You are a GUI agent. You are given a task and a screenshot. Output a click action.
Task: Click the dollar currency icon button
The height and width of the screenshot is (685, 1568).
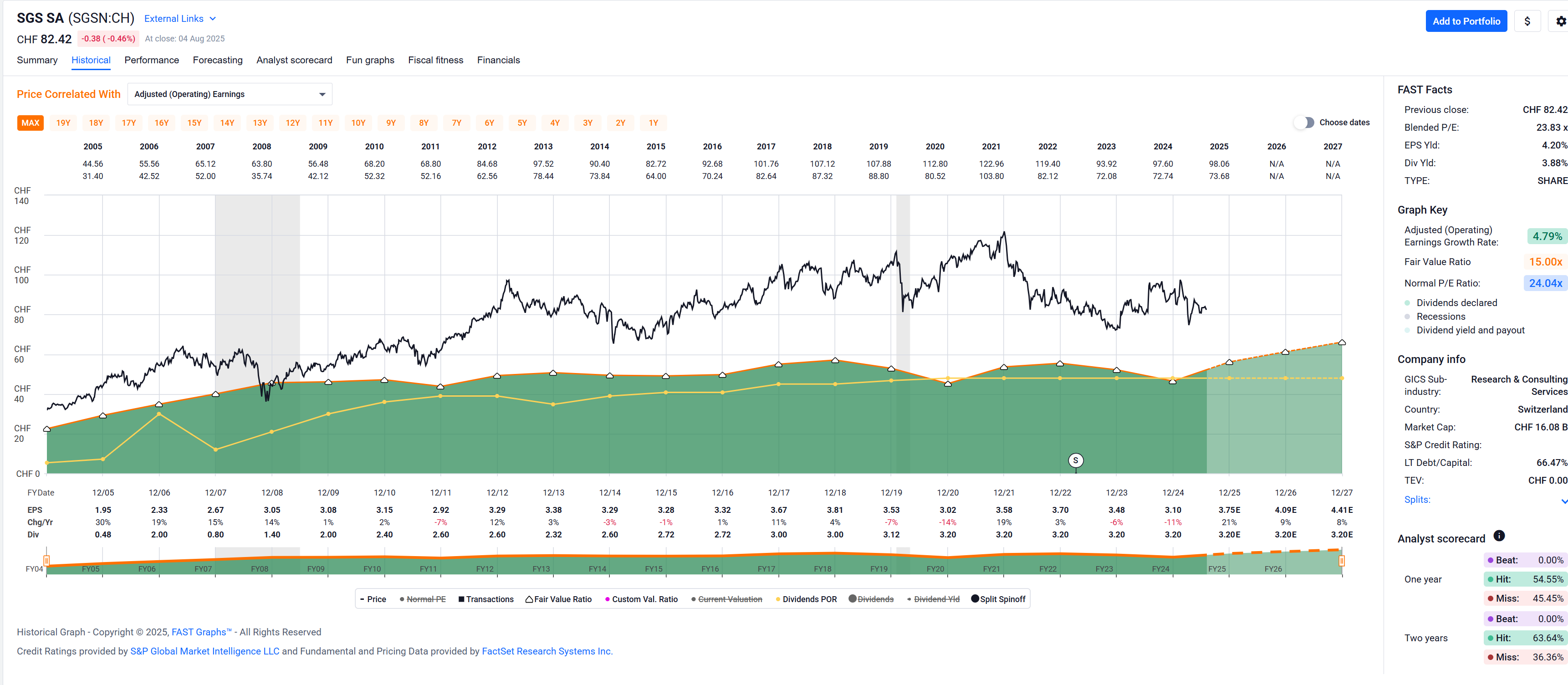pos(1527,21)
